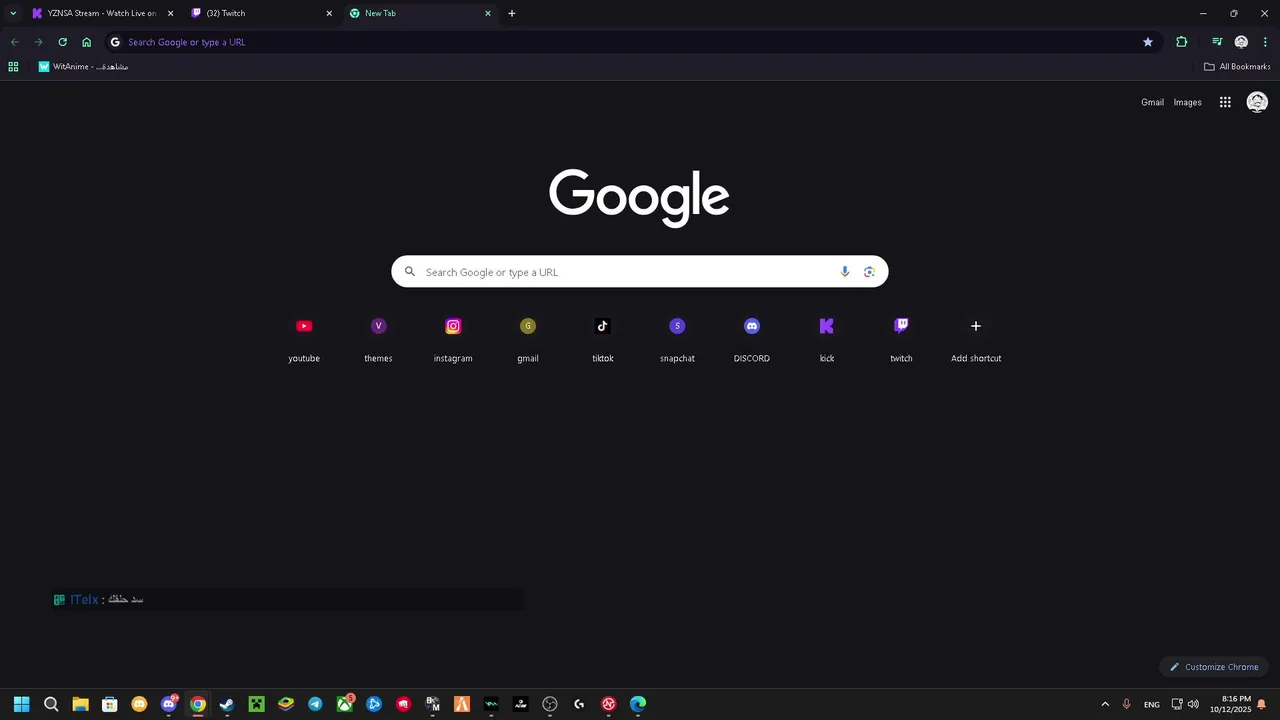Open Microsoft Store from the taskbar
This screenshot has height=720, width=1280.
(110, 704)
